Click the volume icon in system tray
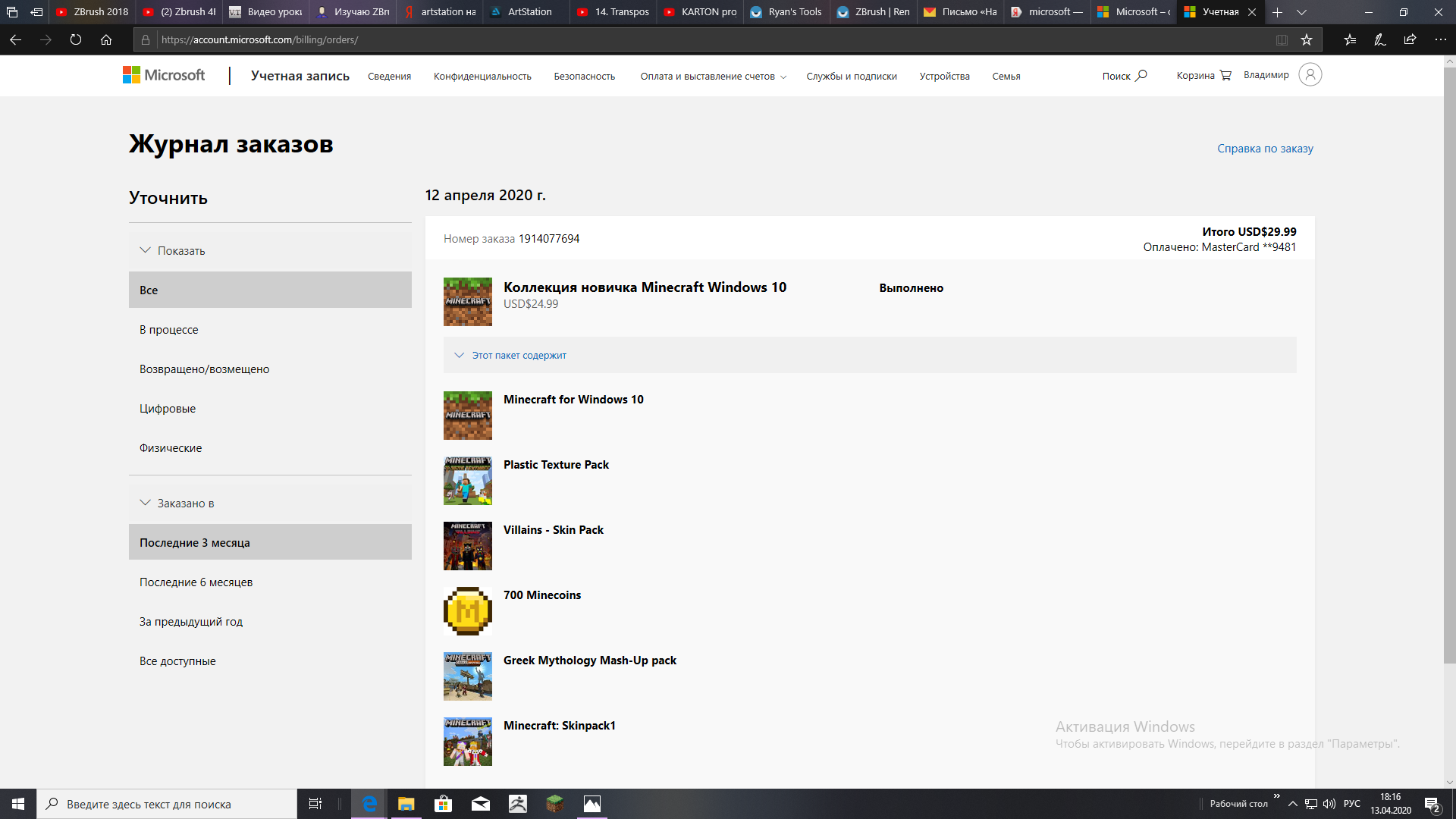This screenshot has width=1456, height=819. pyautogui.click(x=1329, y=804)
